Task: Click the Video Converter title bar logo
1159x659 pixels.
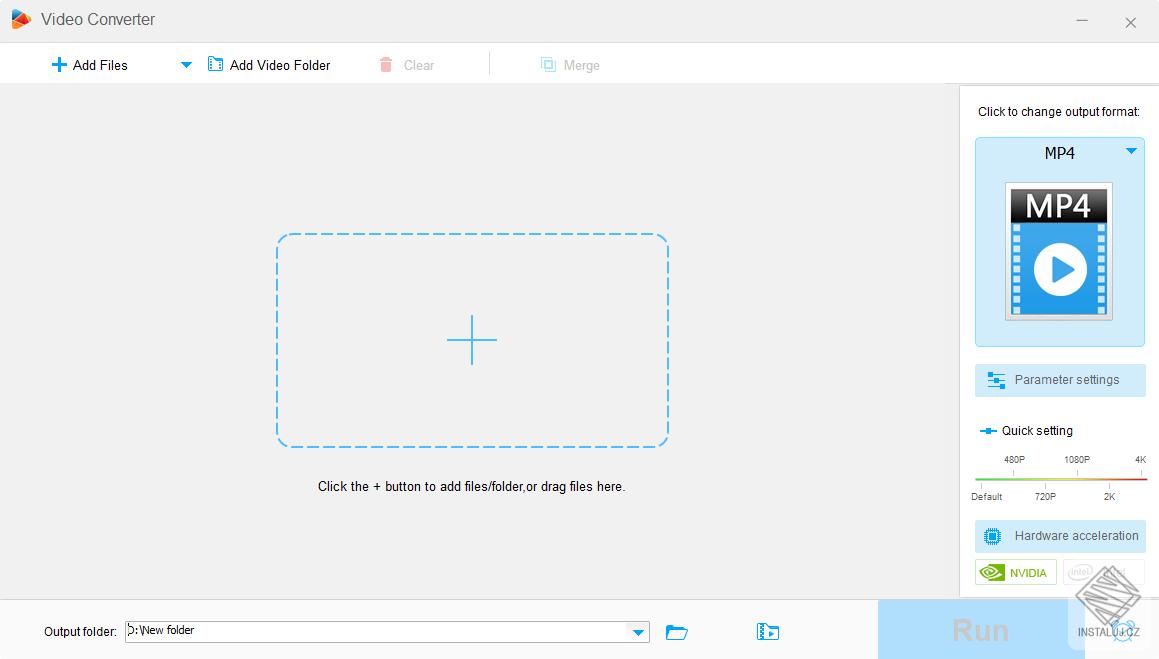Action: tap(20, 18)
